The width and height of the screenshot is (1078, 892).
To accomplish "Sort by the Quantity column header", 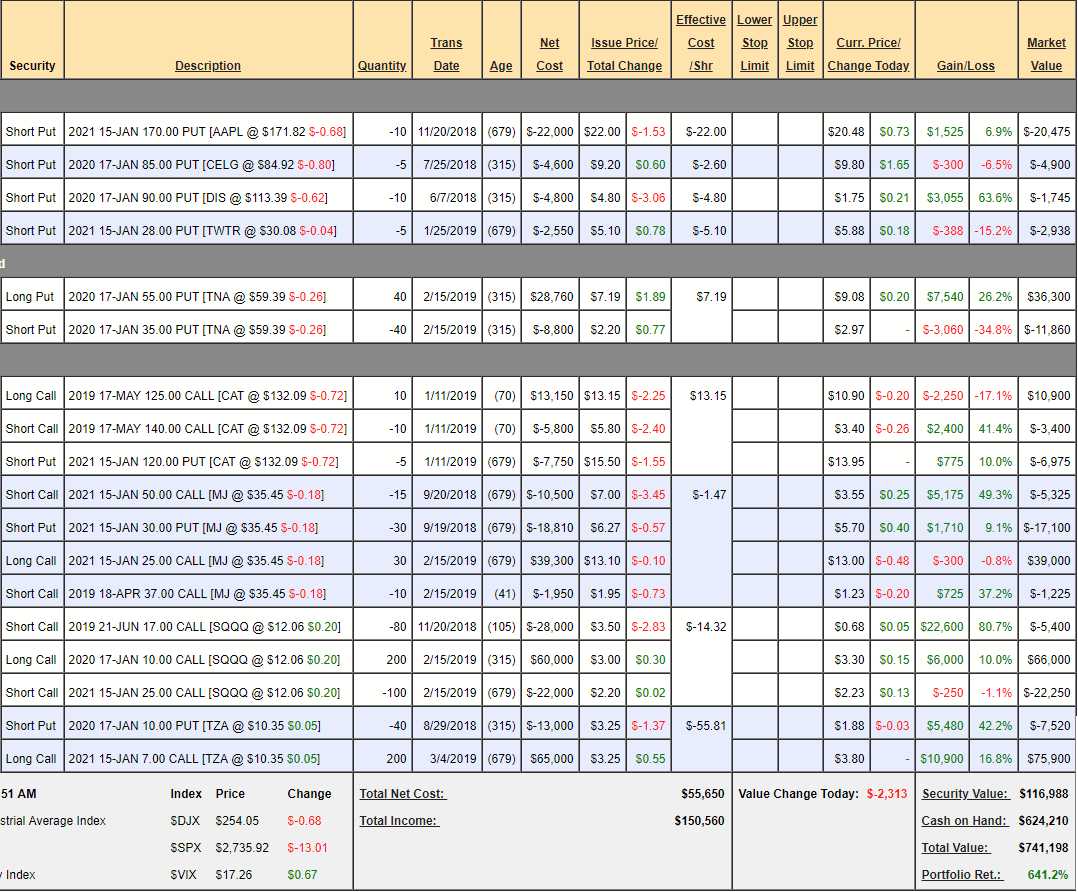I will pos(382,66).
